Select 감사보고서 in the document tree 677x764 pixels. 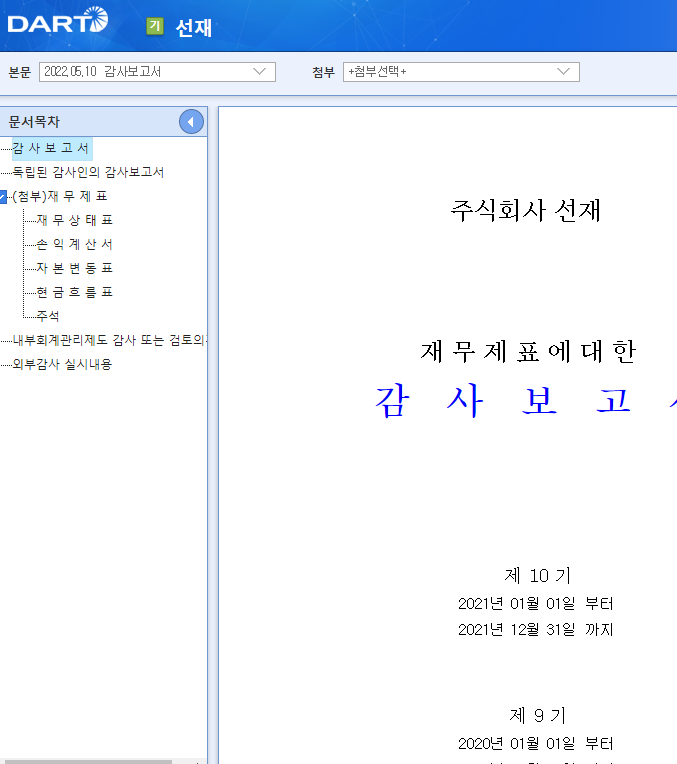(51, 148)
